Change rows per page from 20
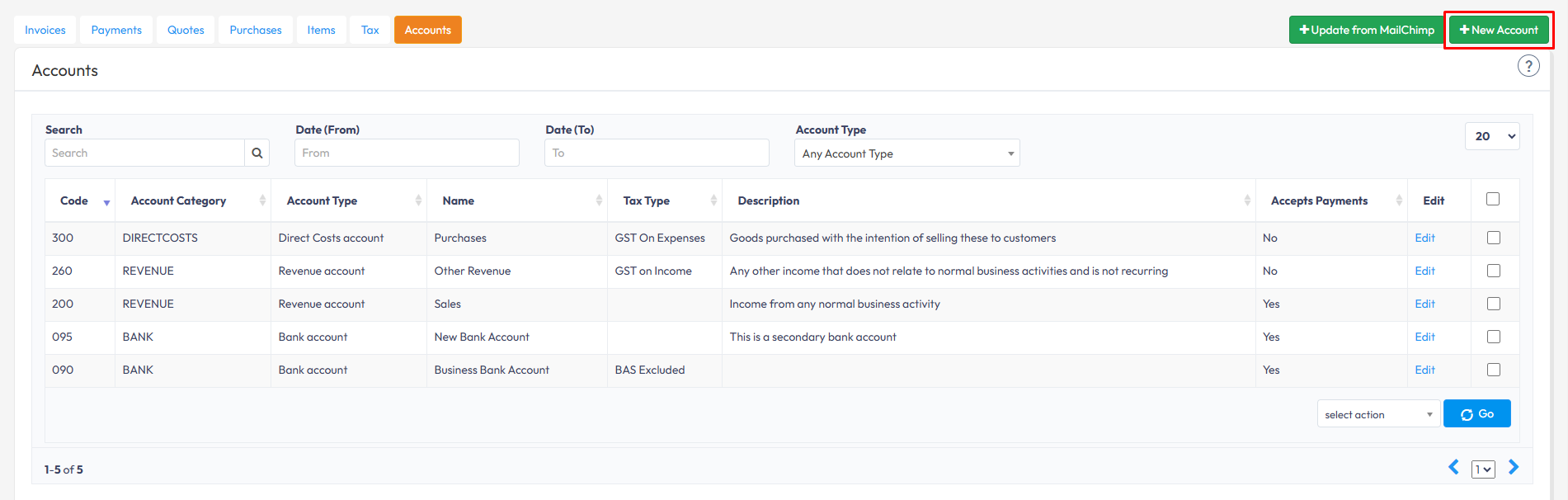 (1492, 136)
